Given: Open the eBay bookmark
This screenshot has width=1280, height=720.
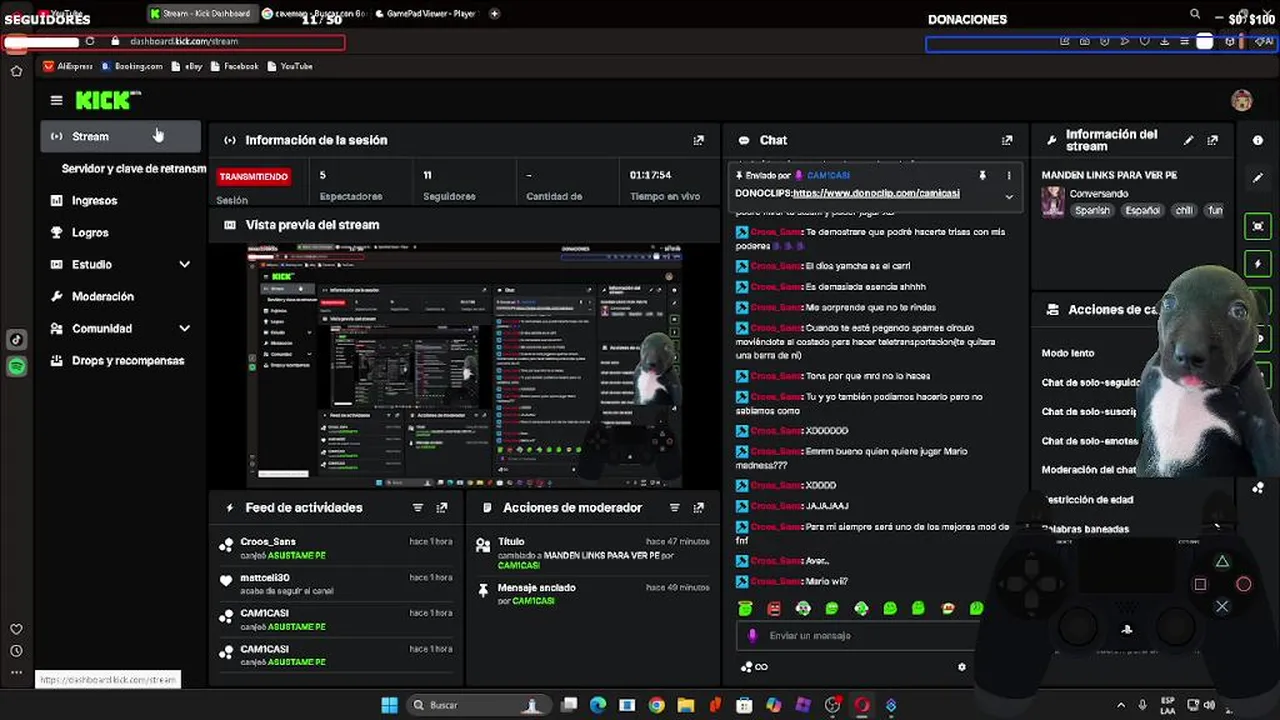Looking at the screenshot, I should pos(187,66).
